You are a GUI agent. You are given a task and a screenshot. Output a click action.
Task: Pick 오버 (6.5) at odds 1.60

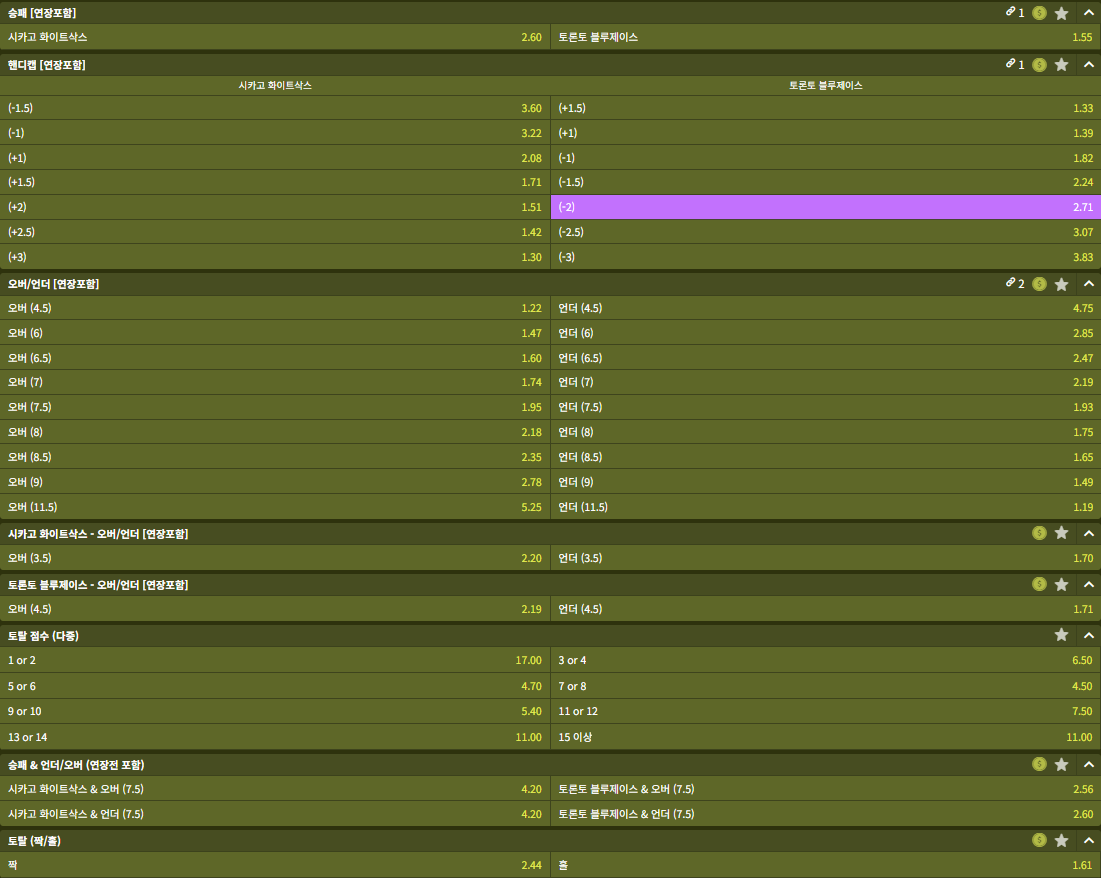tap(275, 358)
